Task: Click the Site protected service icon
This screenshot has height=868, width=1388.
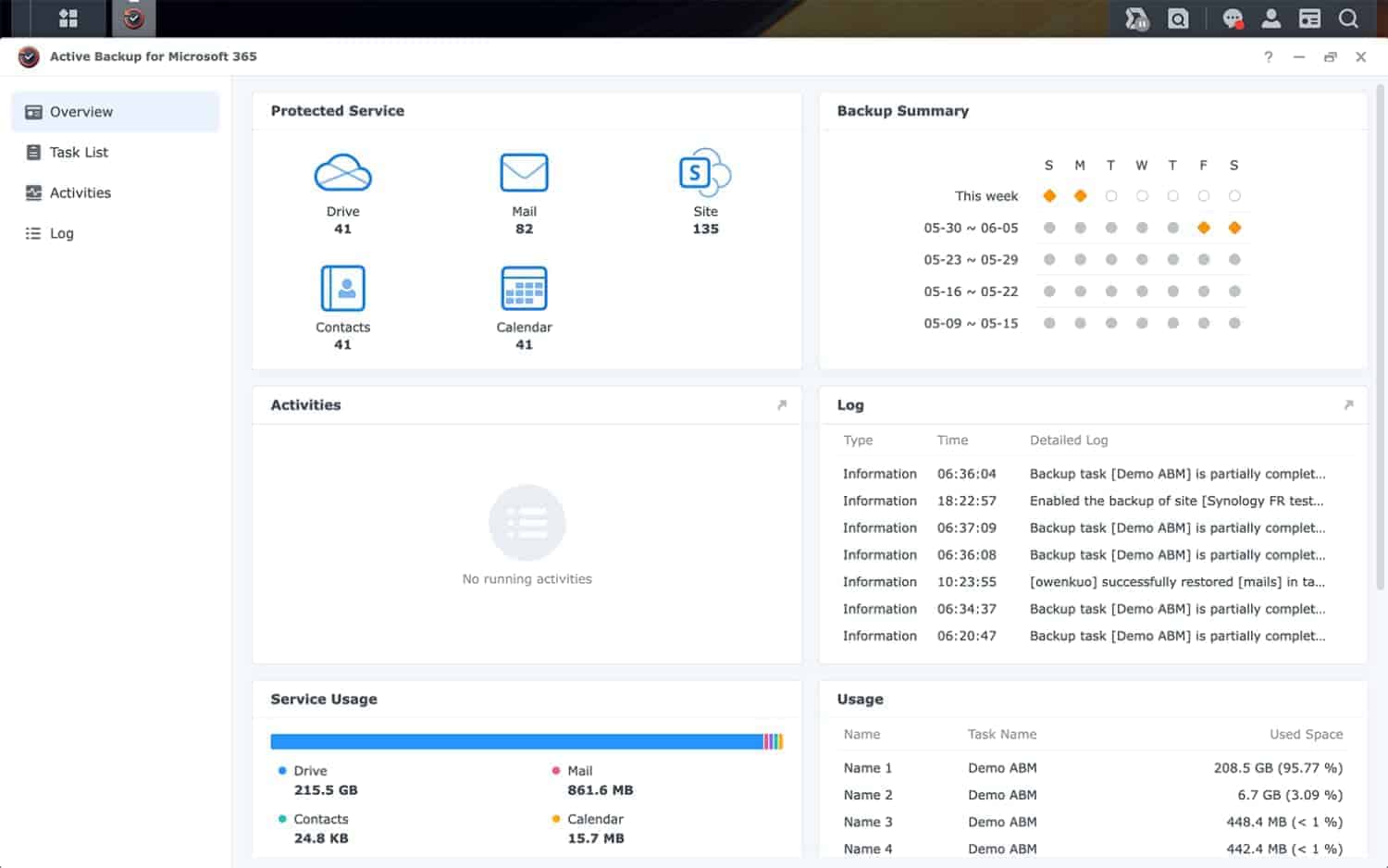Action: pos(703,172)
